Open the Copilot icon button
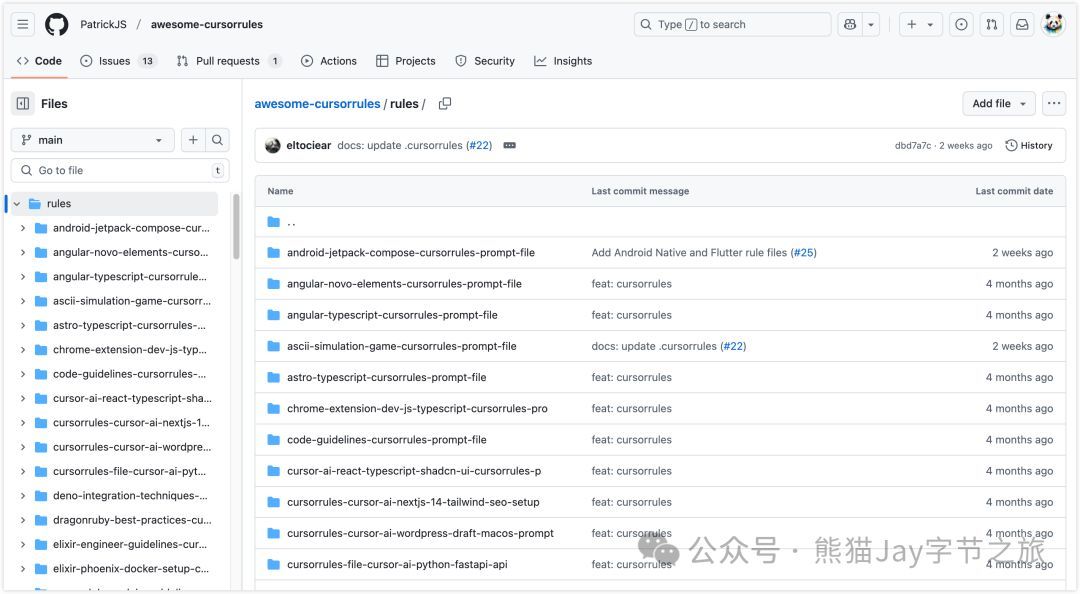1080x594 pixels. pos(850,24)
